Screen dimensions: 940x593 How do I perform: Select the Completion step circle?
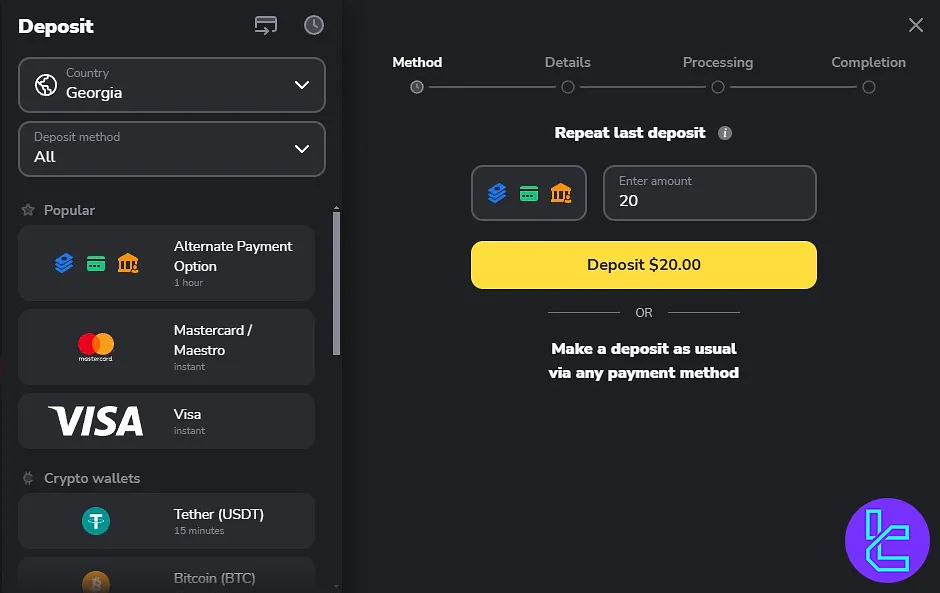click(869, 87)
